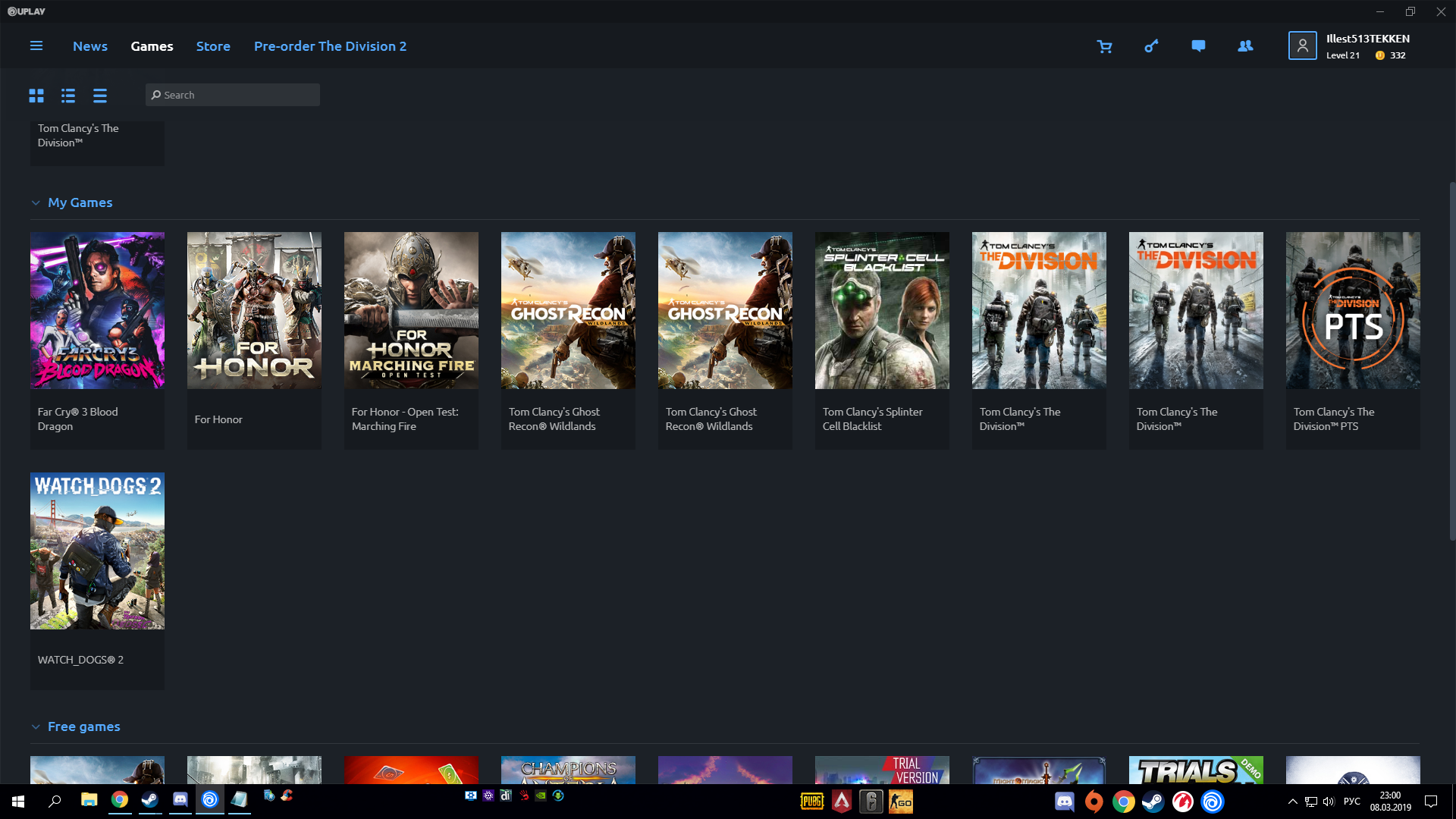
Task: Open the volume control tray icon
Action: tap(1329, 802)
